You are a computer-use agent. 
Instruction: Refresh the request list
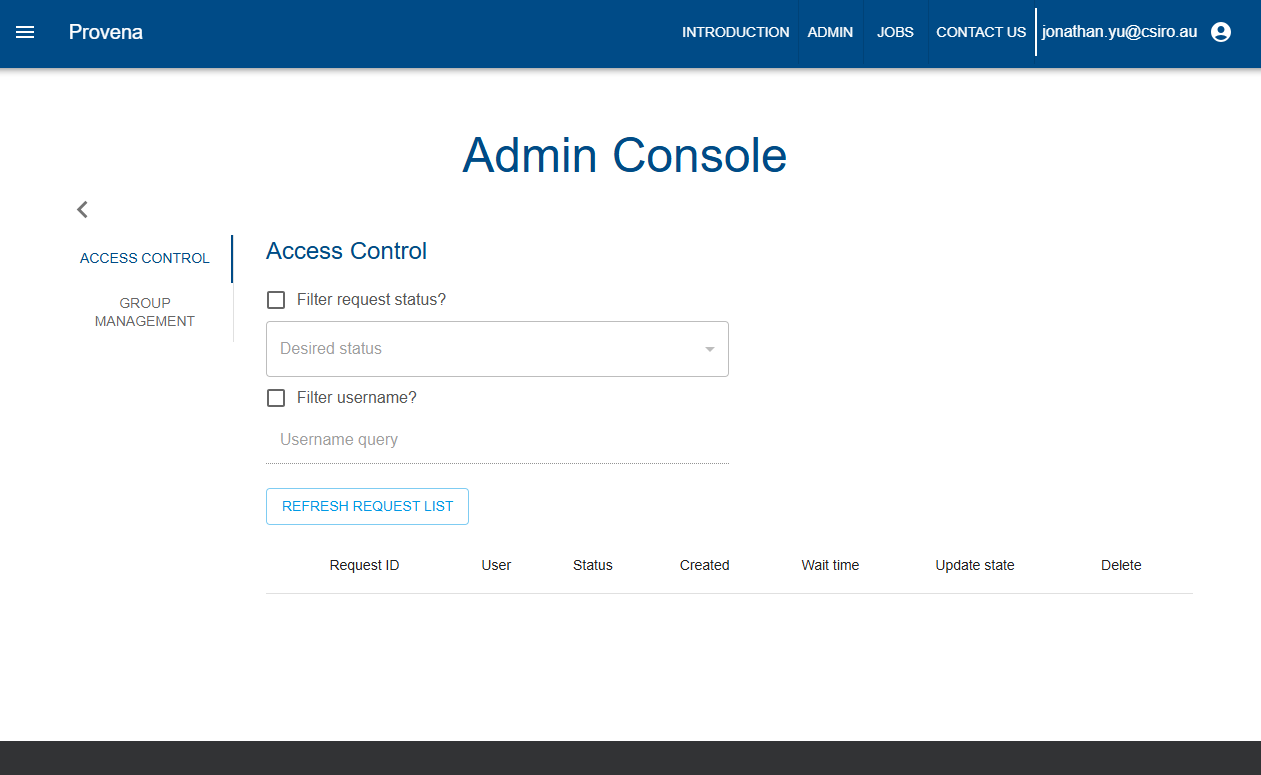coord(367,506)
